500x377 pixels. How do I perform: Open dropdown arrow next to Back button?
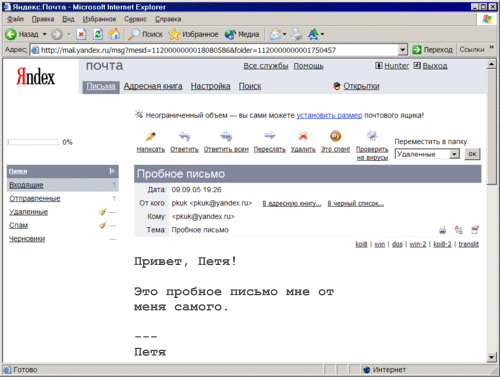[44, 34]
